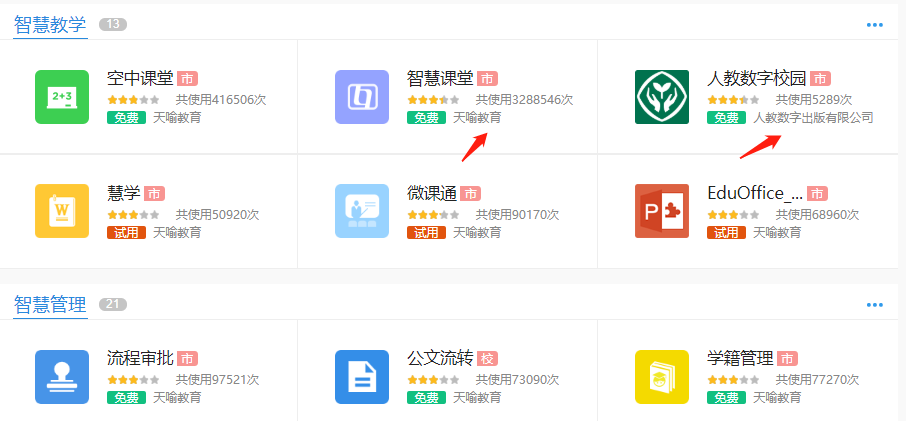Image resolution: width=906 pixels, height=421 pixels.
Task: Click the 校 tag next to 公文流转
Action: (x=487, y=358)
